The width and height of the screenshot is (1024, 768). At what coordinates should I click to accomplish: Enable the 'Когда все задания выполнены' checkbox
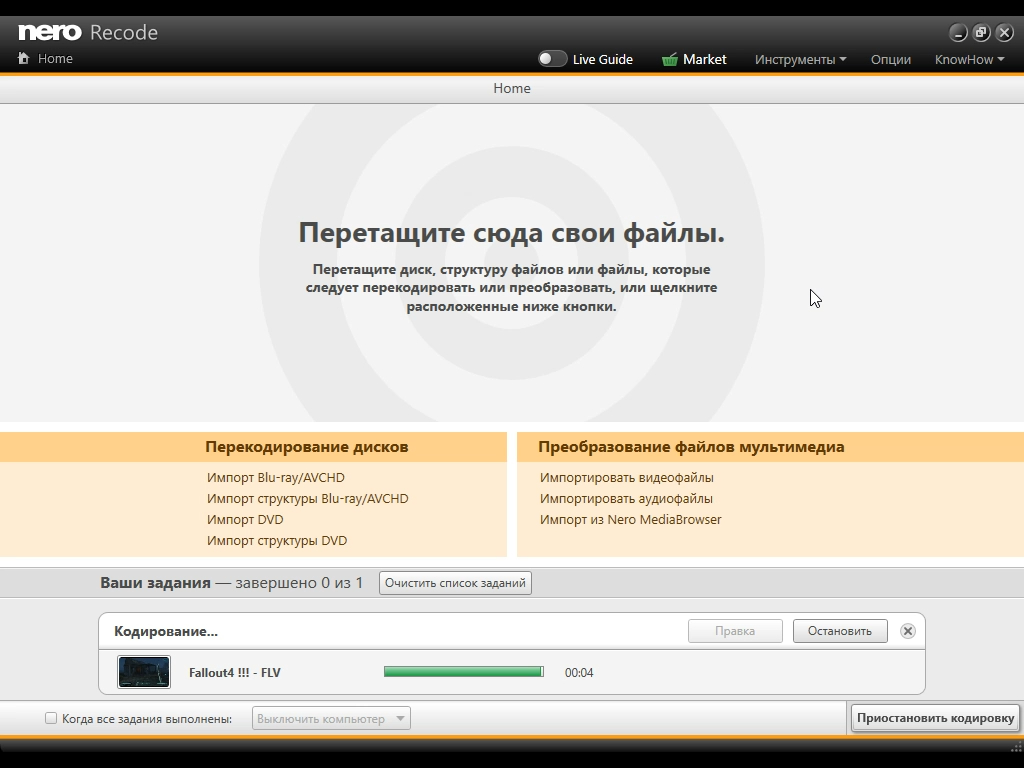pyautogui.click(x=51, y=718)
